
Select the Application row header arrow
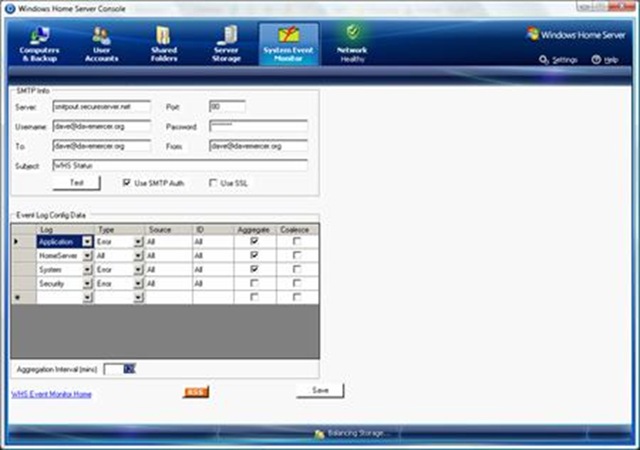(x=24, y=242)
